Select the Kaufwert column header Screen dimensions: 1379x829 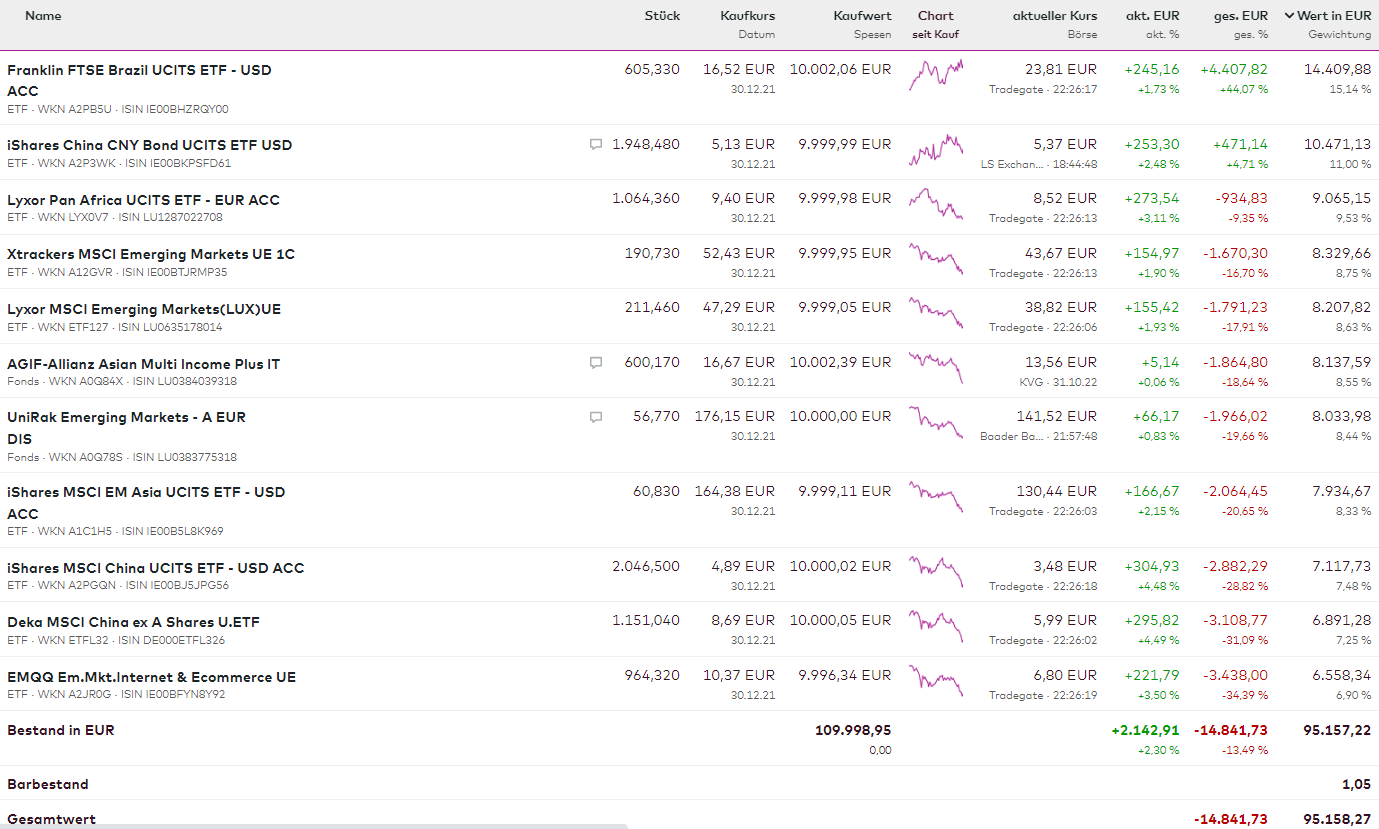(x=862, y=16)
